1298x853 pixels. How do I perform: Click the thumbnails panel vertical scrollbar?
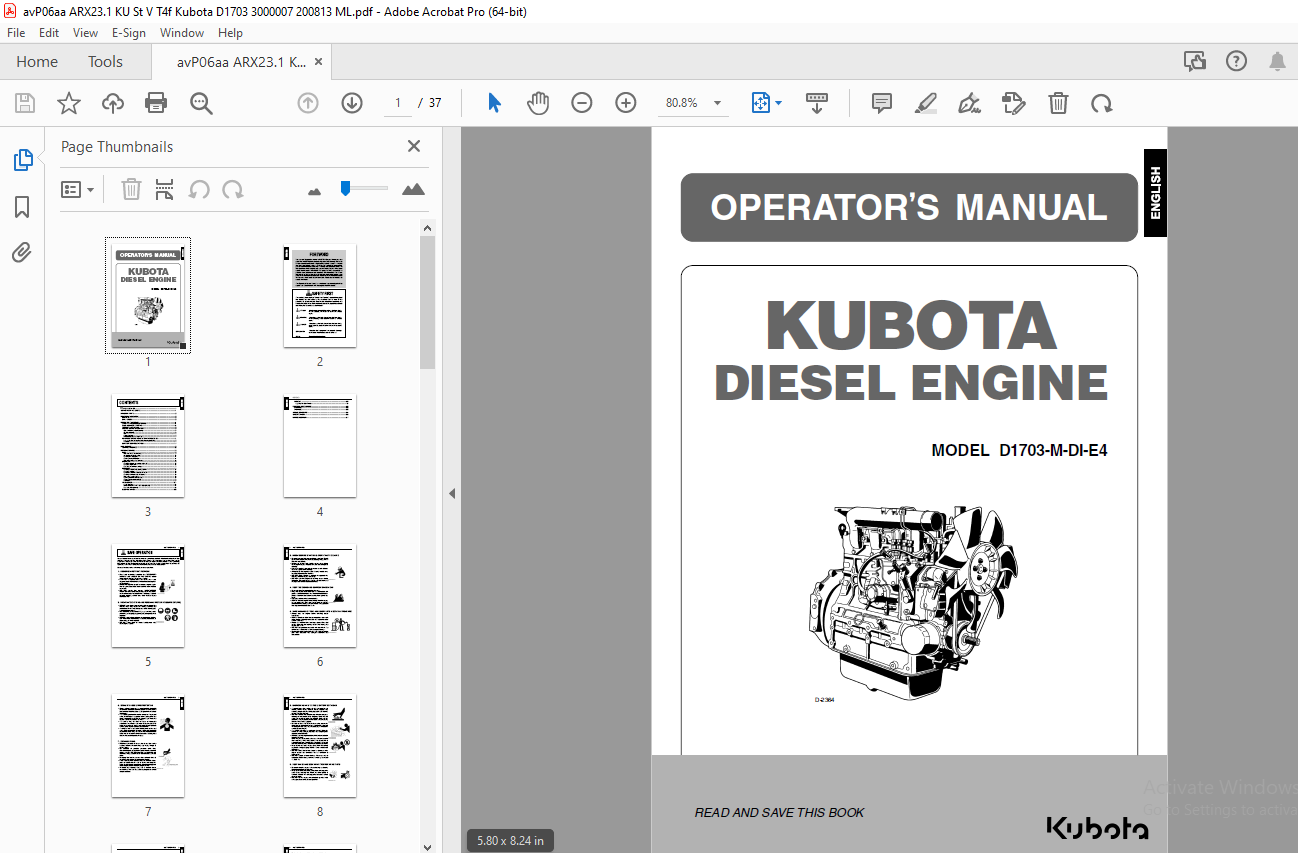click(427, 304)
